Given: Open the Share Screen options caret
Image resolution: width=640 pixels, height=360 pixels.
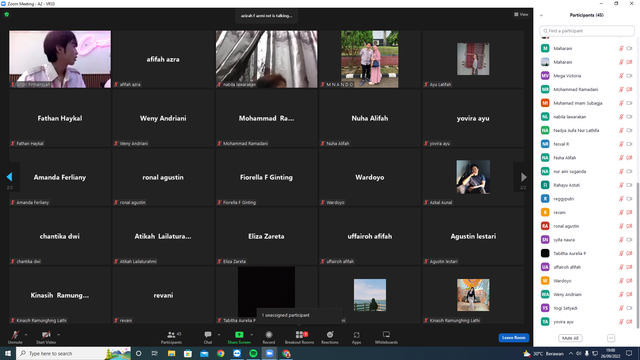Looking at the screenshot, I should (251, 335).
